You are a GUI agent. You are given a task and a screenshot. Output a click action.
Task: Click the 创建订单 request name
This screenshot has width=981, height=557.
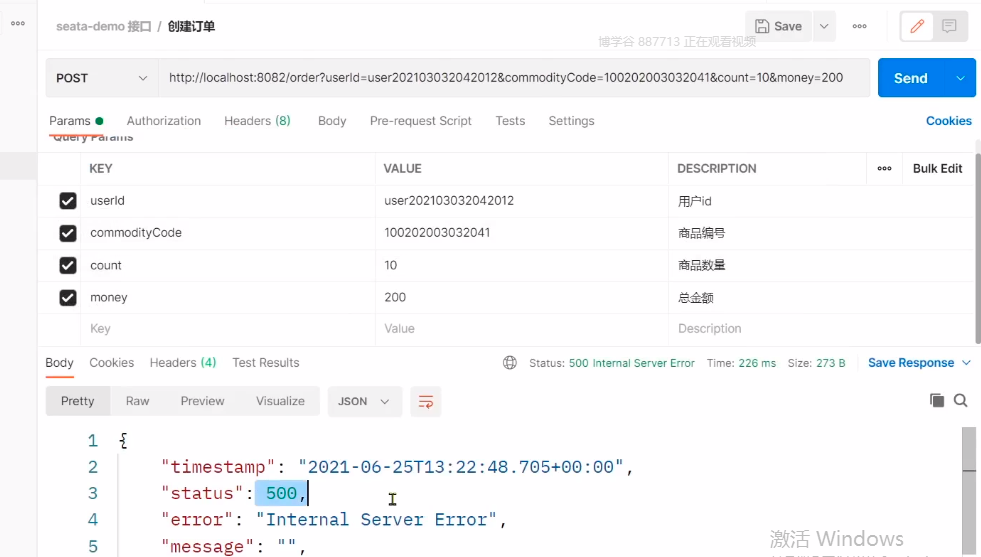191,26
